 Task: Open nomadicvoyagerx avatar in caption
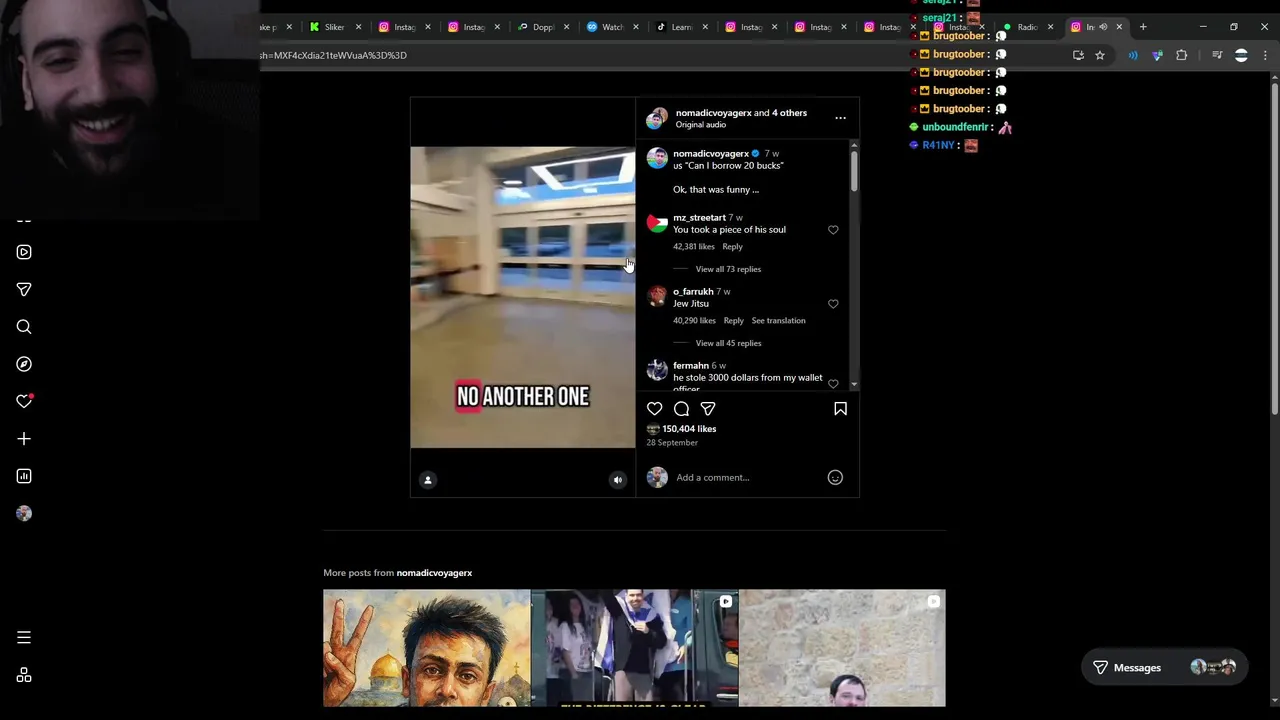(657, 159)
